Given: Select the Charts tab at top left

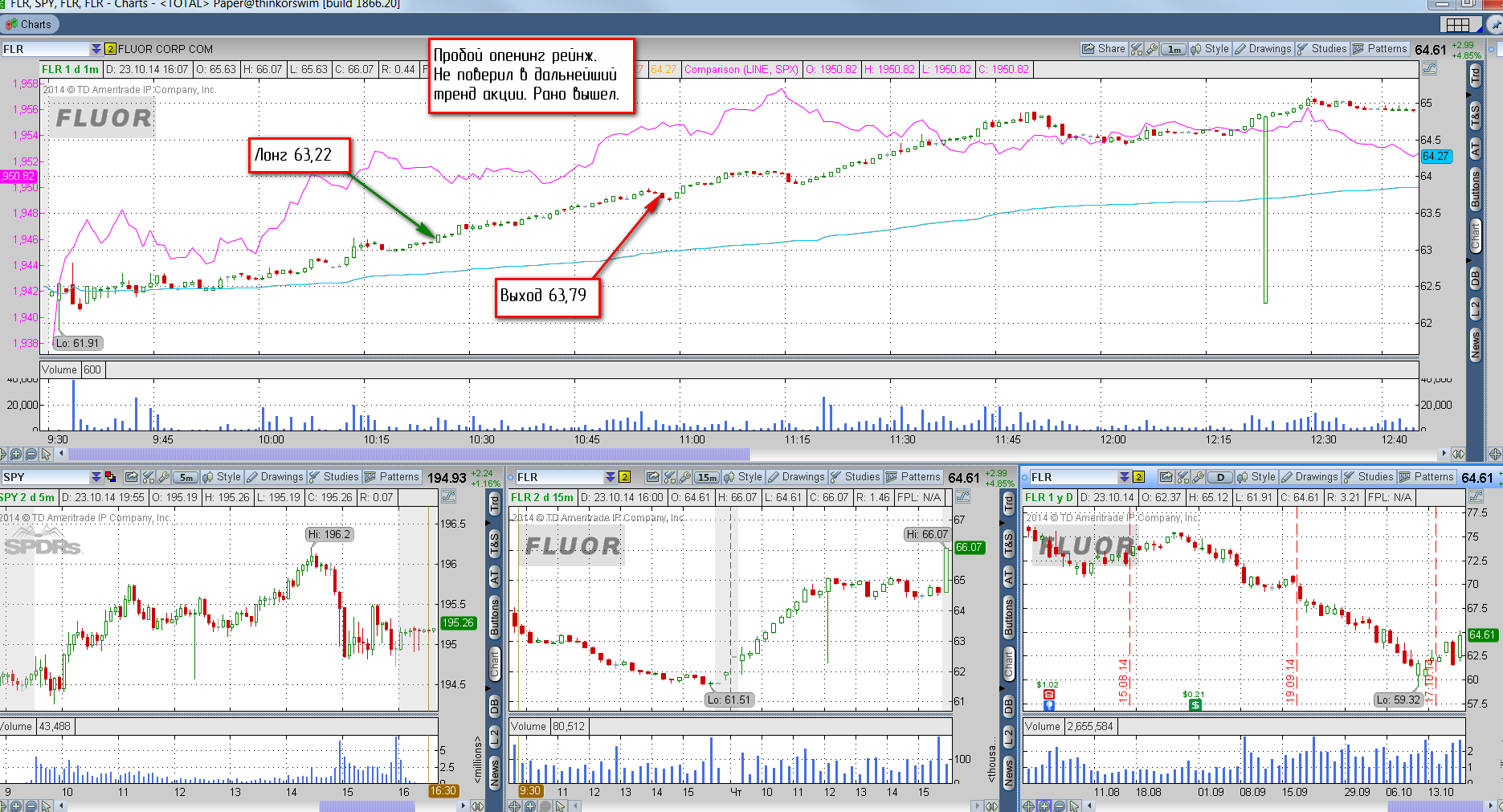Looking at the screenshot, I should (30, 24).
